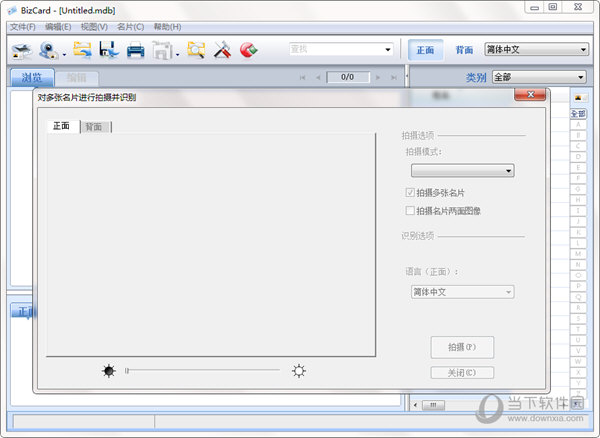Screen dimensions: 600x438
Task: Click the letter M index button
Action: click(x=578, y=254)
